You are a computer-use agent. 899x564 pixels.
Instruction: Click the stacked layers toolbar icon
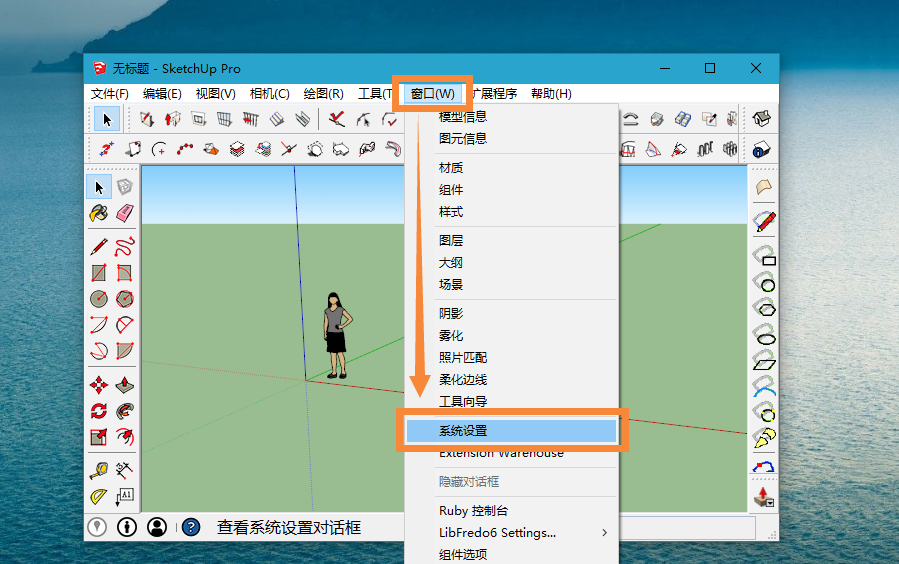tap(237, 150)
